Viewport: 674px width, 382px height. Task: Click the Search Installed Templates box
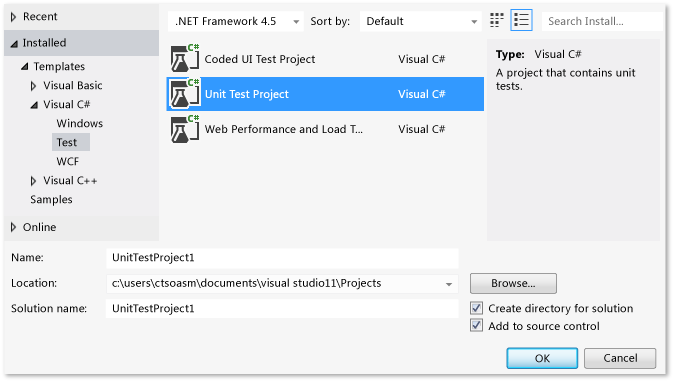602,21
